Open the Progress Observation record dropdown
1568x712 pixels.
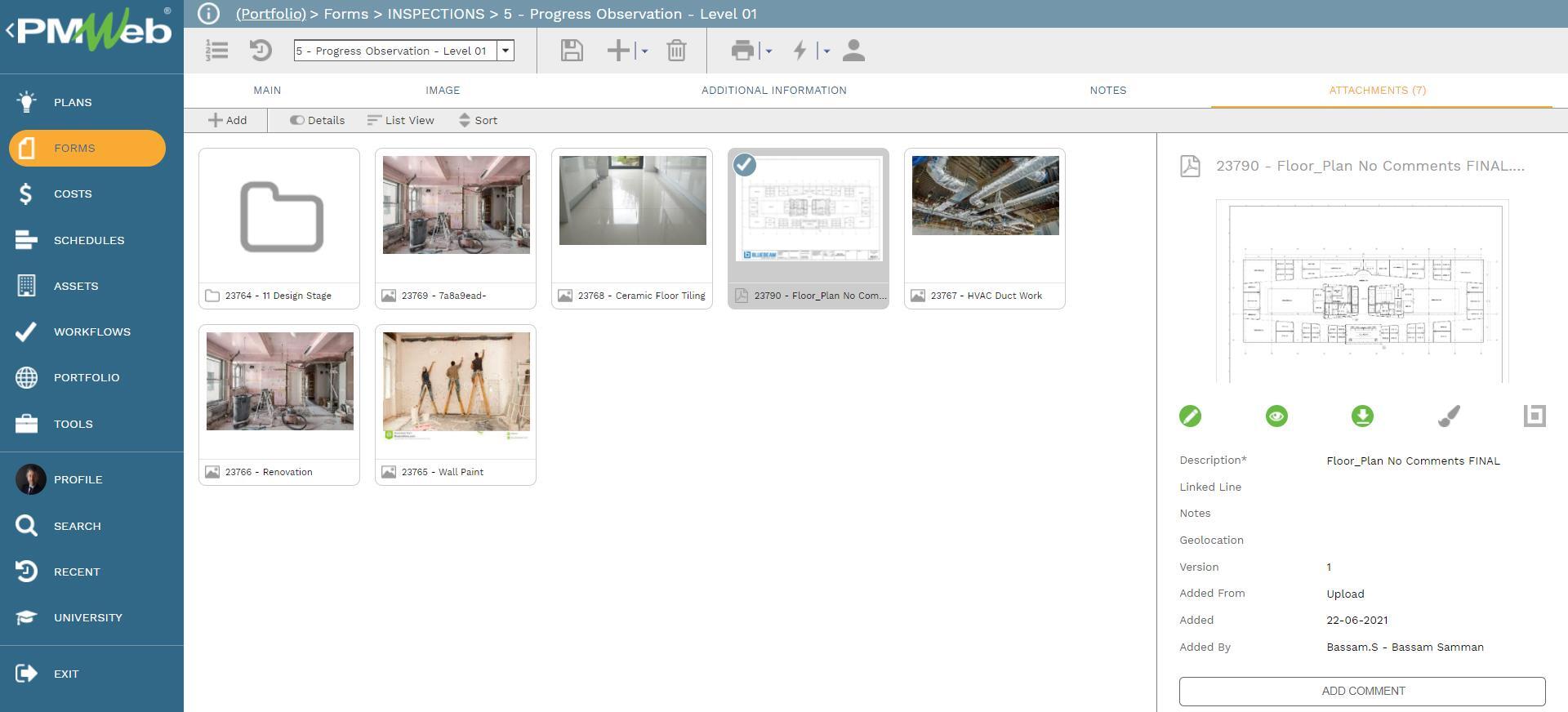click(x=506, y=51)
